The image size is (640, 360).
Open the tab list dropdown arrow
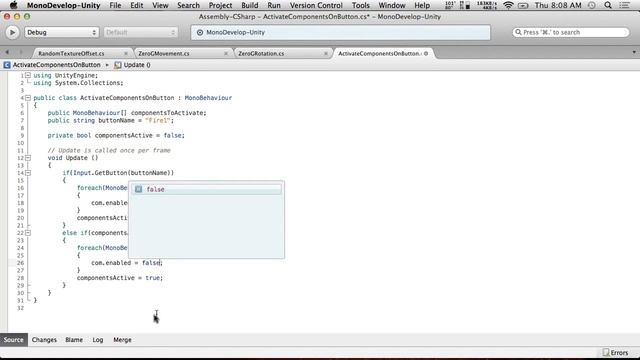click(x=634, y=52)
